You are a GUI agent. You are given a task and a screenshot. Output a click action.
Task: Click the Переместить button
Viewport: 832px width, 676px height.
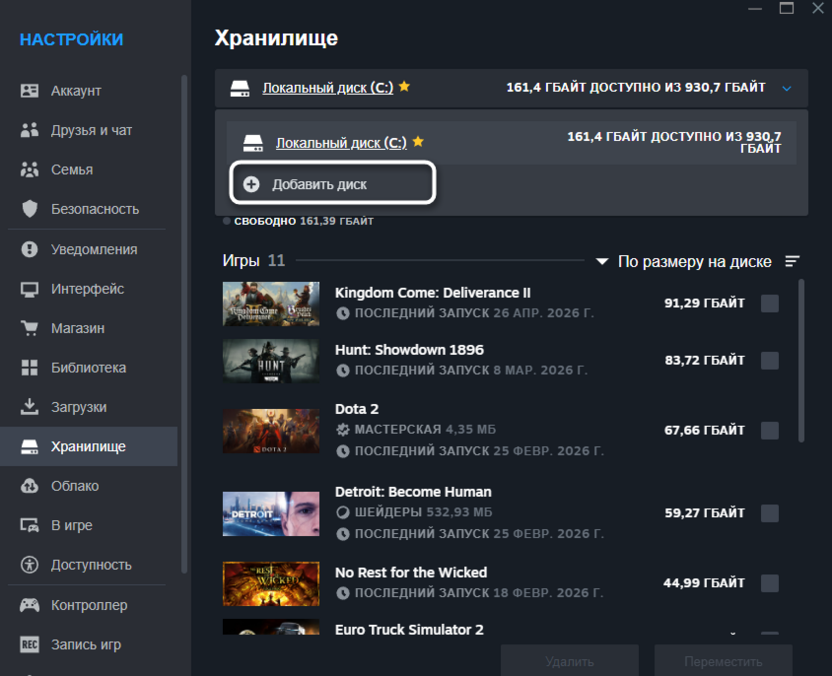coord(723,661)
